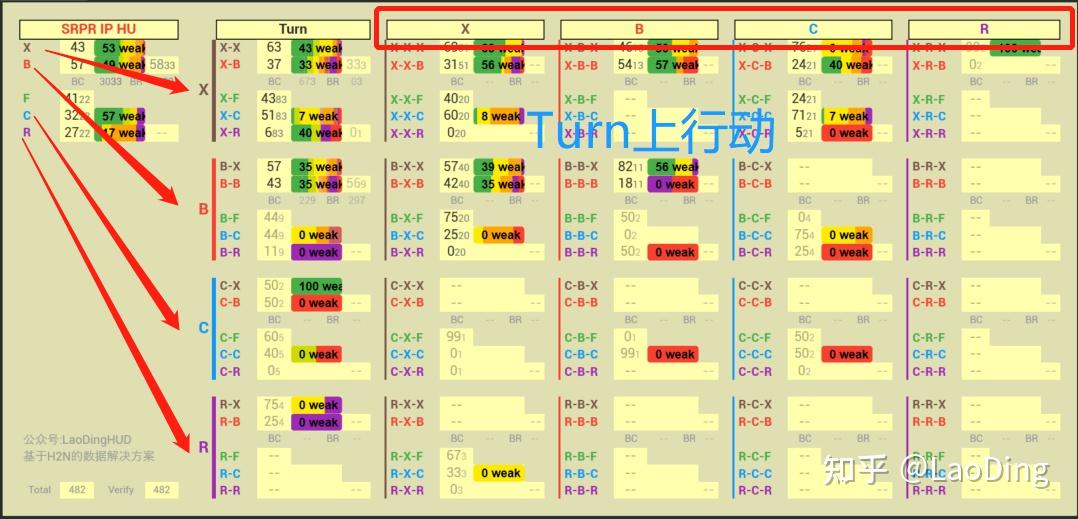Click the X-C row label under Turn

tap(230, 116)
